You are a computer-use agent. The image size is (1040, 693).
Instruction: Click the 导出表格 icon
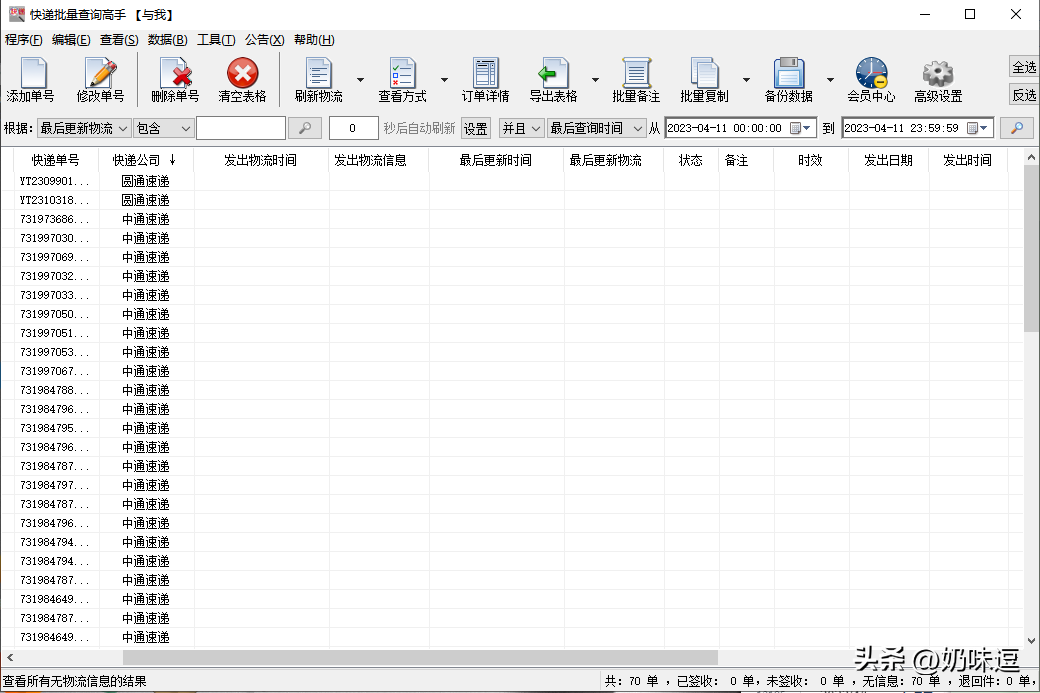(x=553, y=74)
